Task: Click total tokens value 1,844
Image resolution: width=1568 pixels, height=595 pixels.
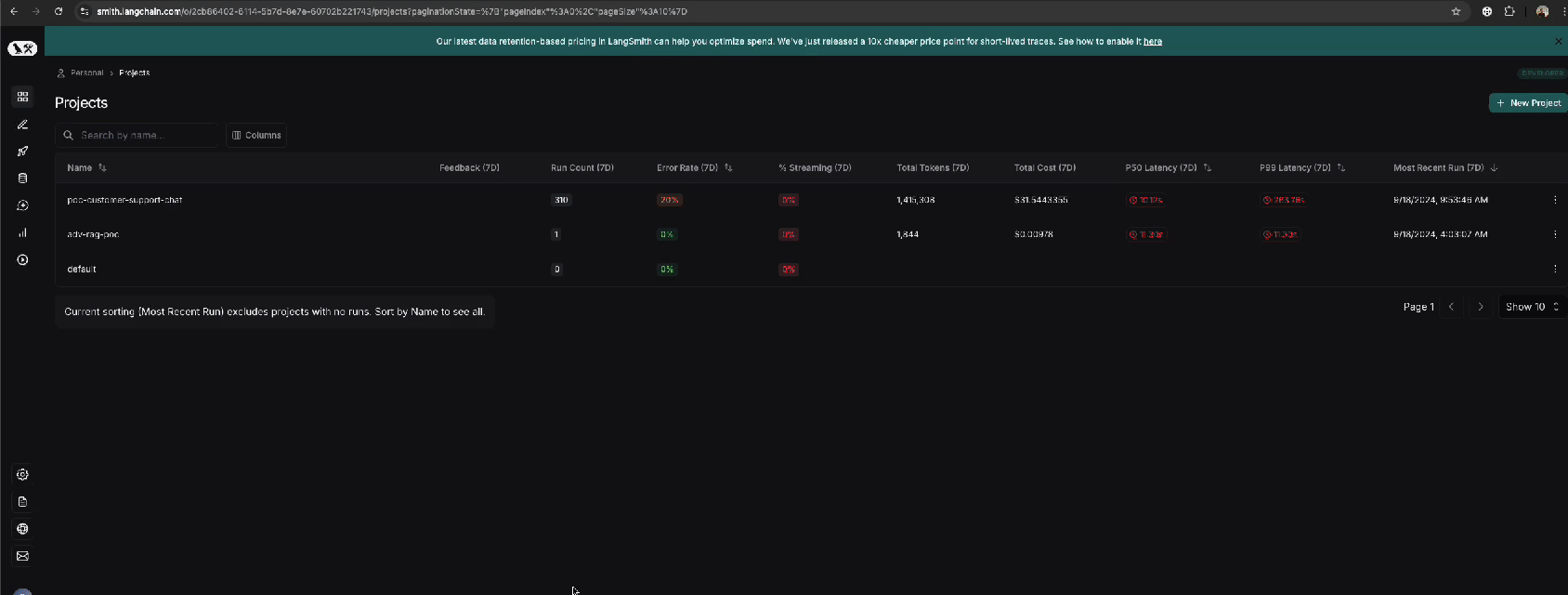Action: click(908, 234)
